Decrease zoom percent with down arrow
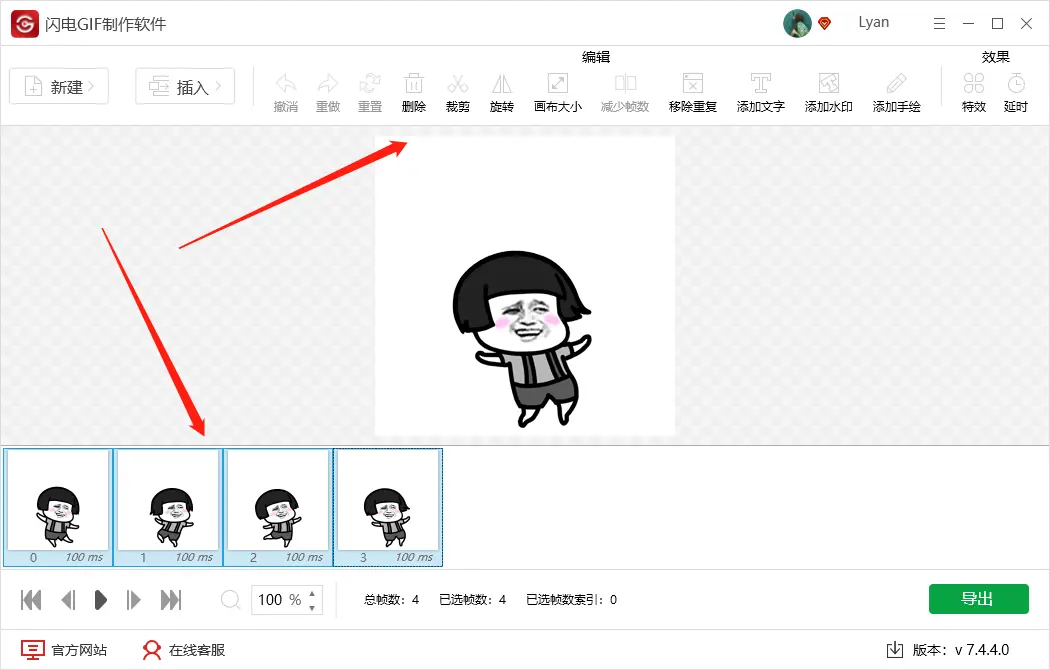Viewport: 1050px width, 670px height. coord(312,607)
